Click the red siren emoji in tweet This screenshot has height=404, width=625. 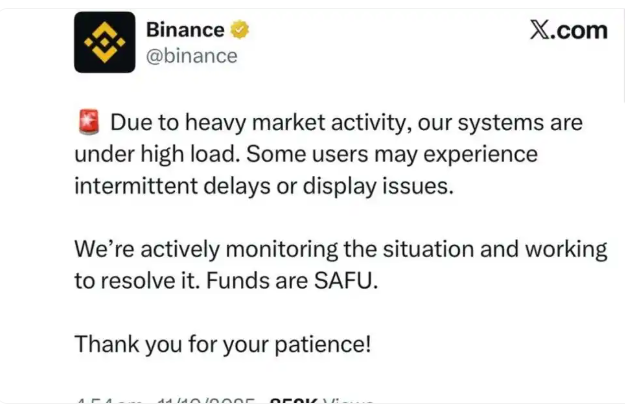point(87,124)
